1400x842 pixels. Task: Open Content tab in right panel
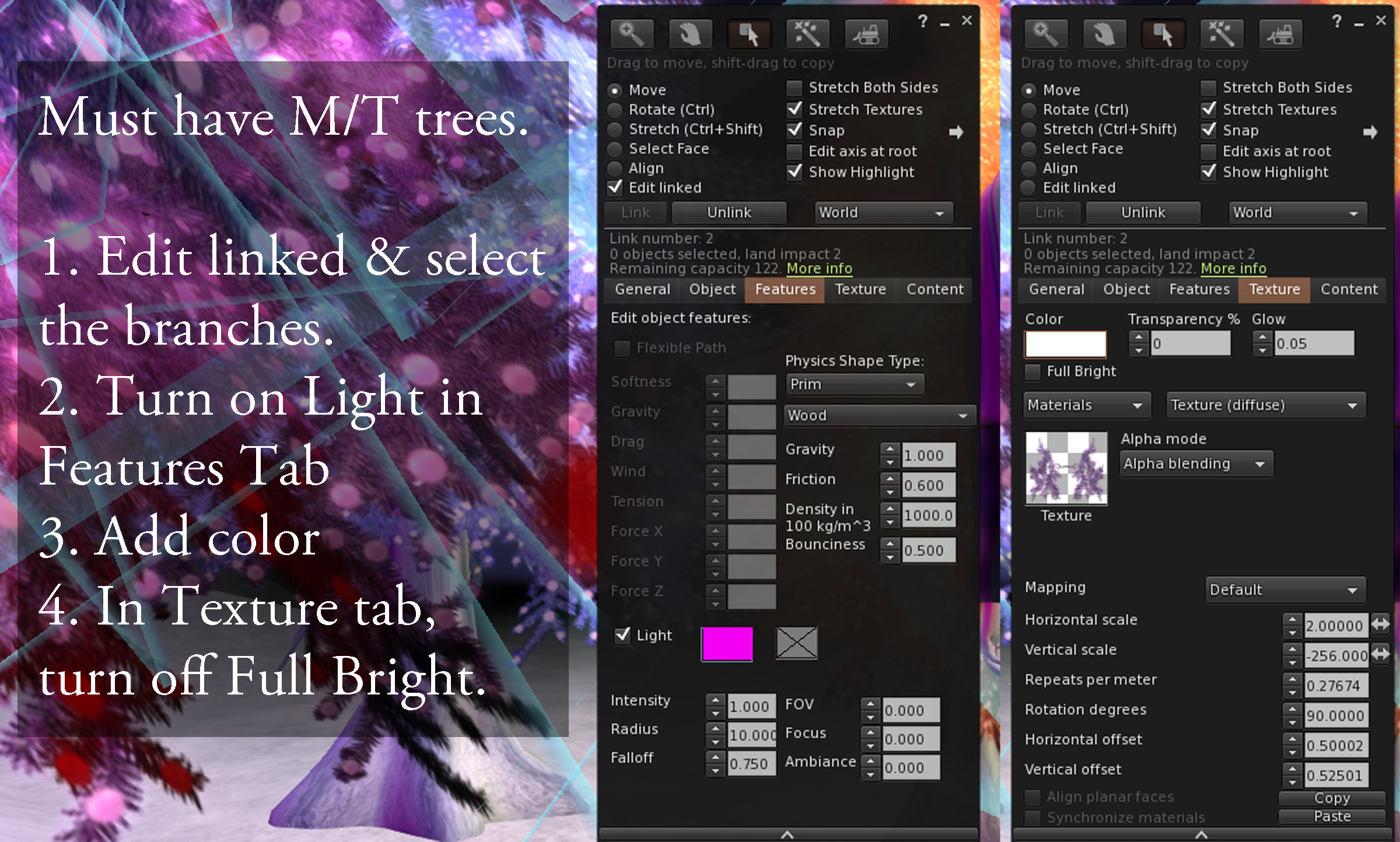pyautogui.click(x=1349, y=289)
